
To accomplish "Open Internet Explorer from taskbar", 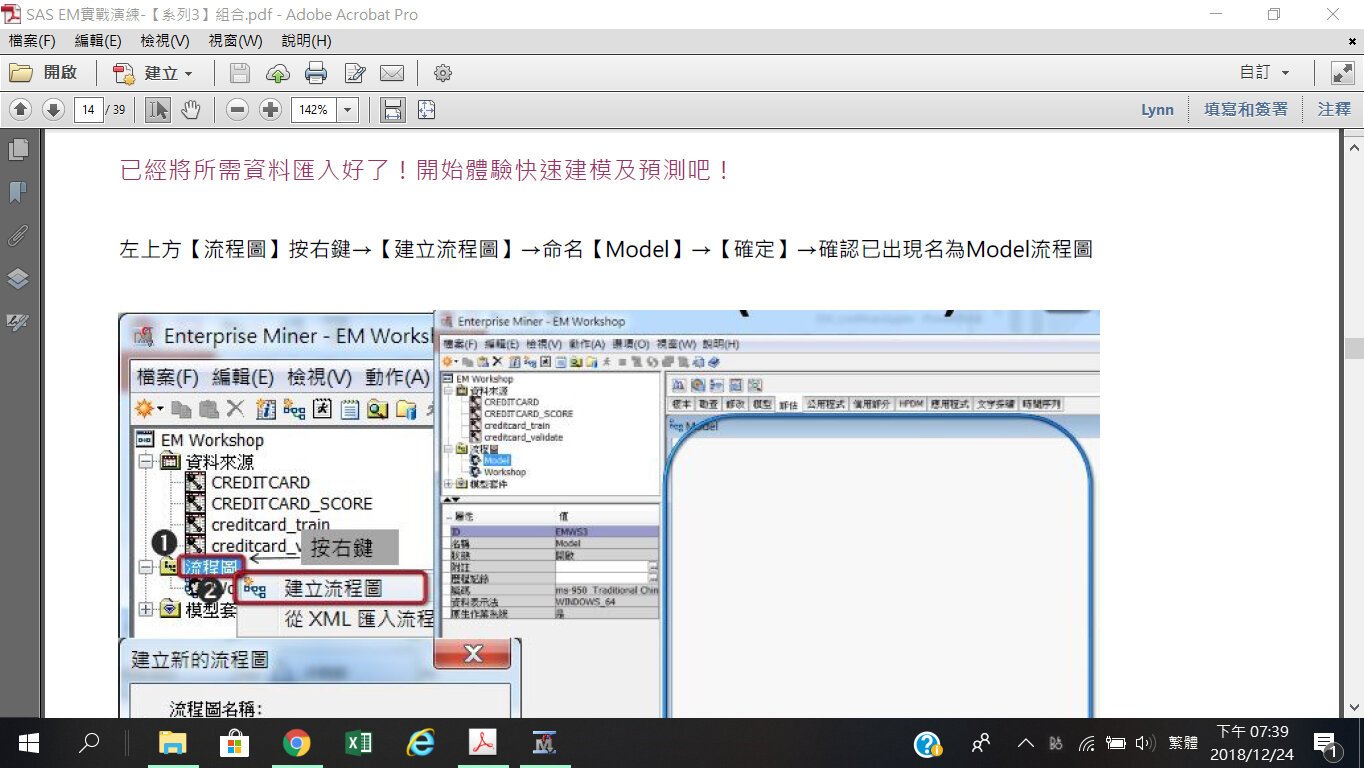I will click(x=421, y=743).
